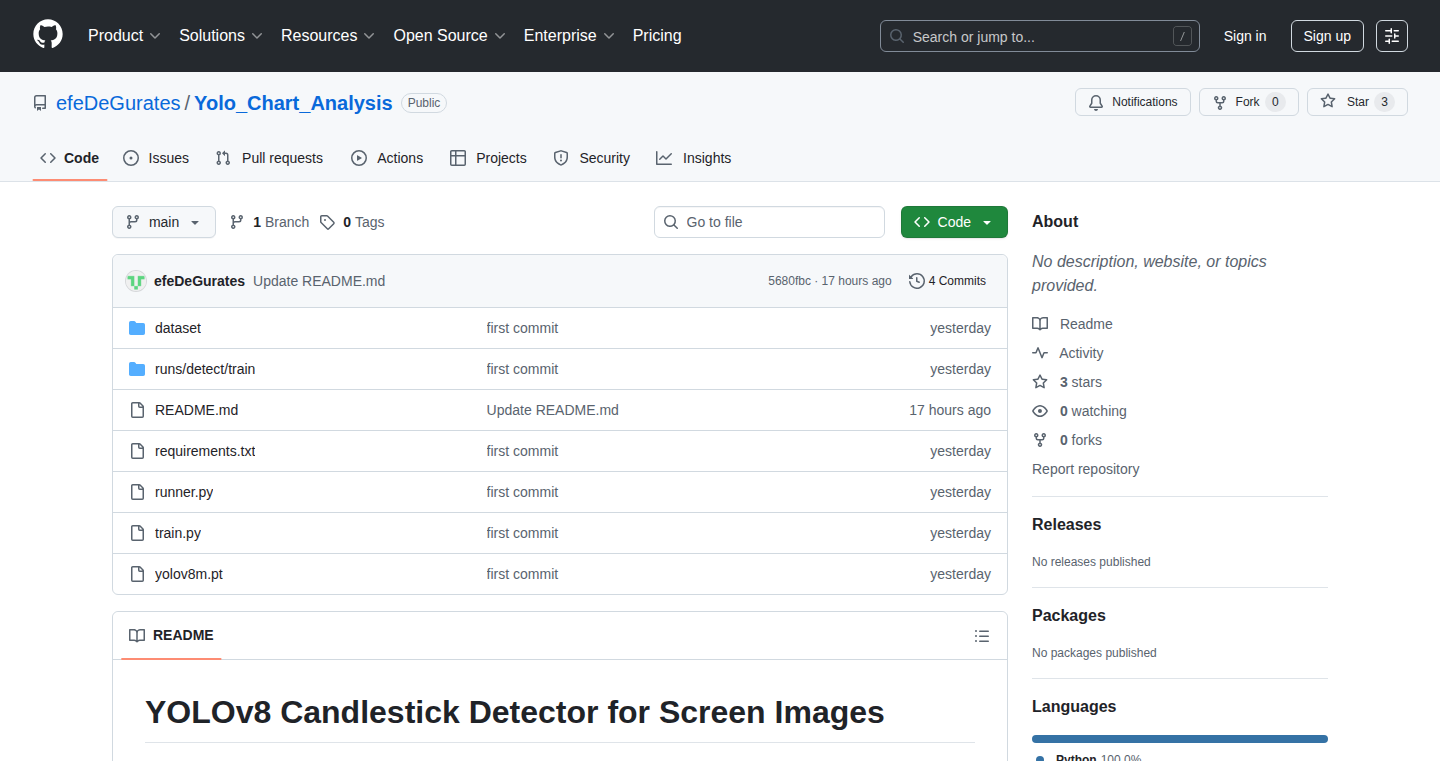Image resolution: width=1440 pixels, height=761 pixels.
Task: Open the Security tab
Action: [x=592, y=158]
